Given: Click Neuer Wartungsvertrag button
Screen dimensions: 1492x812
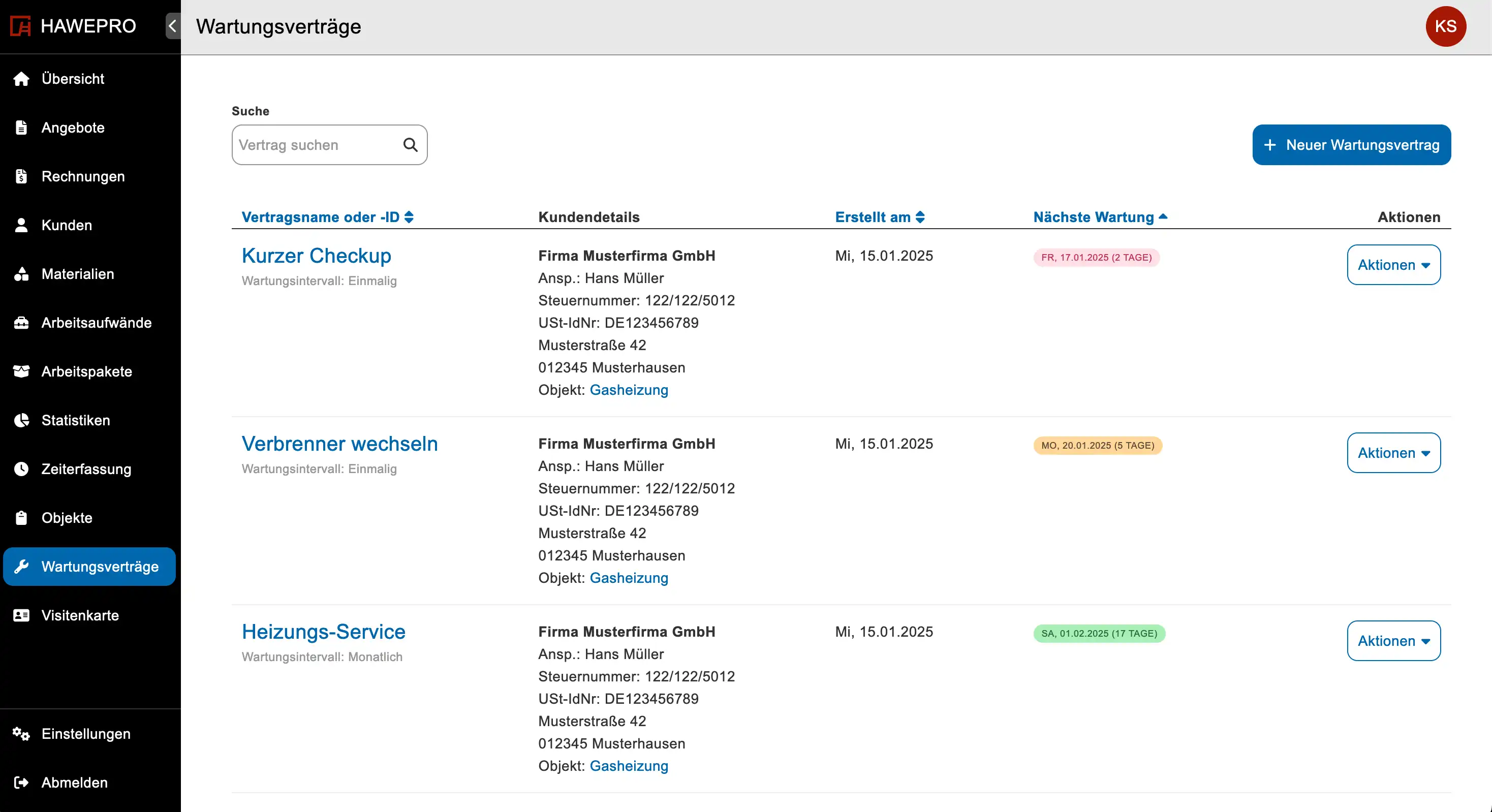Looking at the screenshot, I should pos(1351,145).
